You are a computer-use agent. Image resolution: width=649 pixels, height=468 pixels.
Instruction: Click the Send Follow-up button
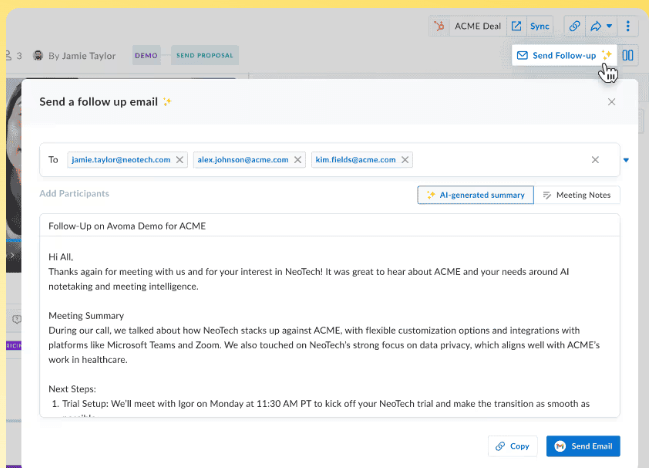[x=563, y=56]
